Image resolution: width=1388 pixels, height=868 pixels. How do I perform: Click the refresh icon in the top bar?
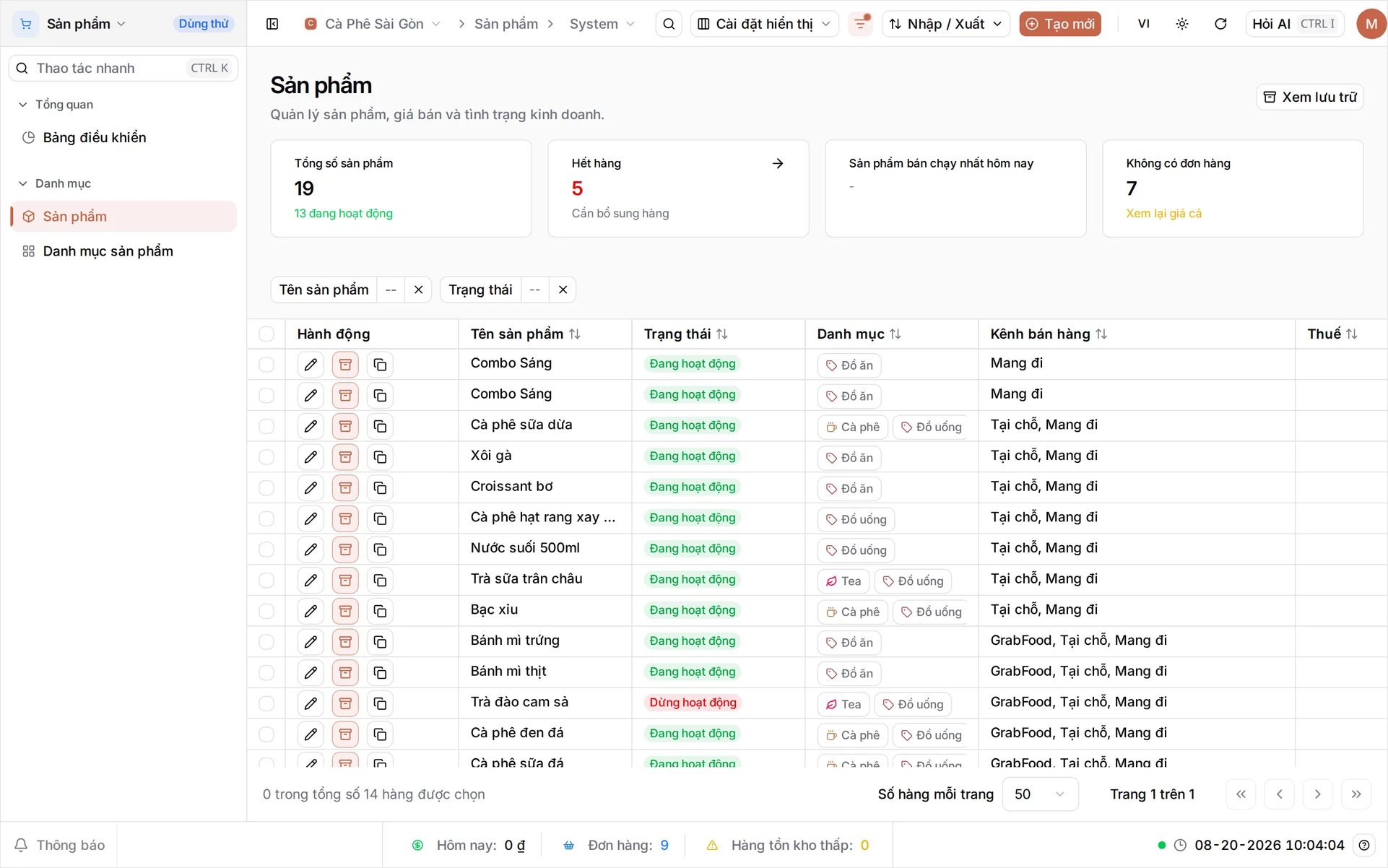pos(1220,24)
